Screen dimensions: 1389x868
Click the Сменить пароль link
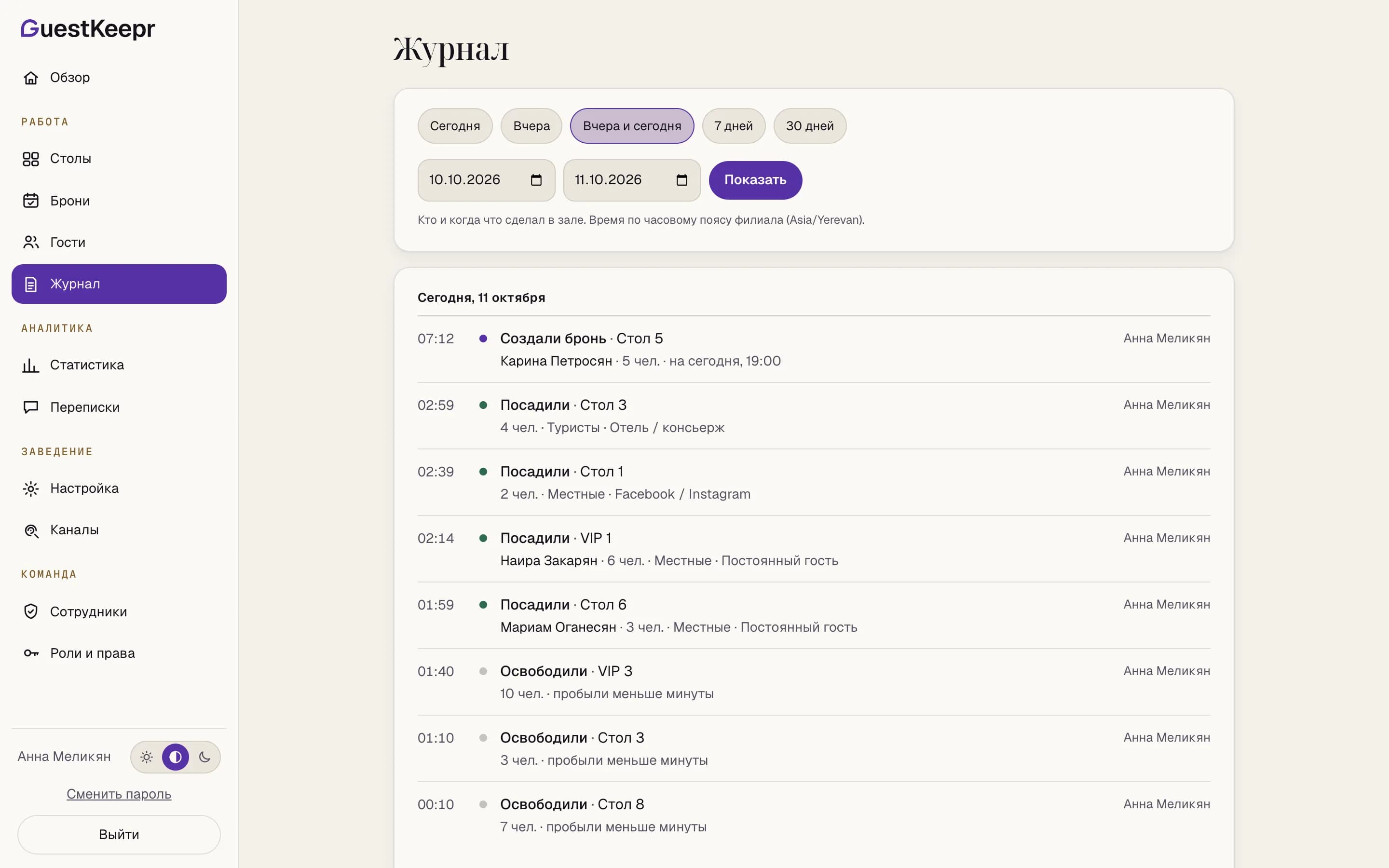pos(119,794)
